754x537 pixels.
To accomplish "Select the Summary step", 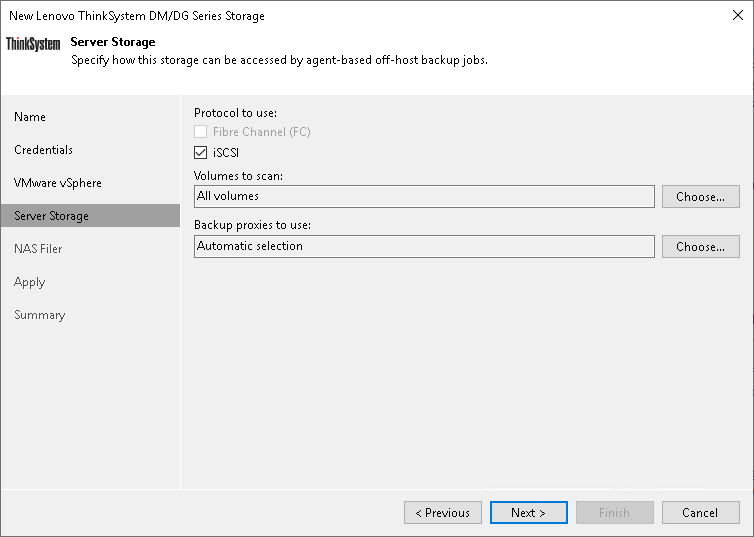I will point(39,315).
